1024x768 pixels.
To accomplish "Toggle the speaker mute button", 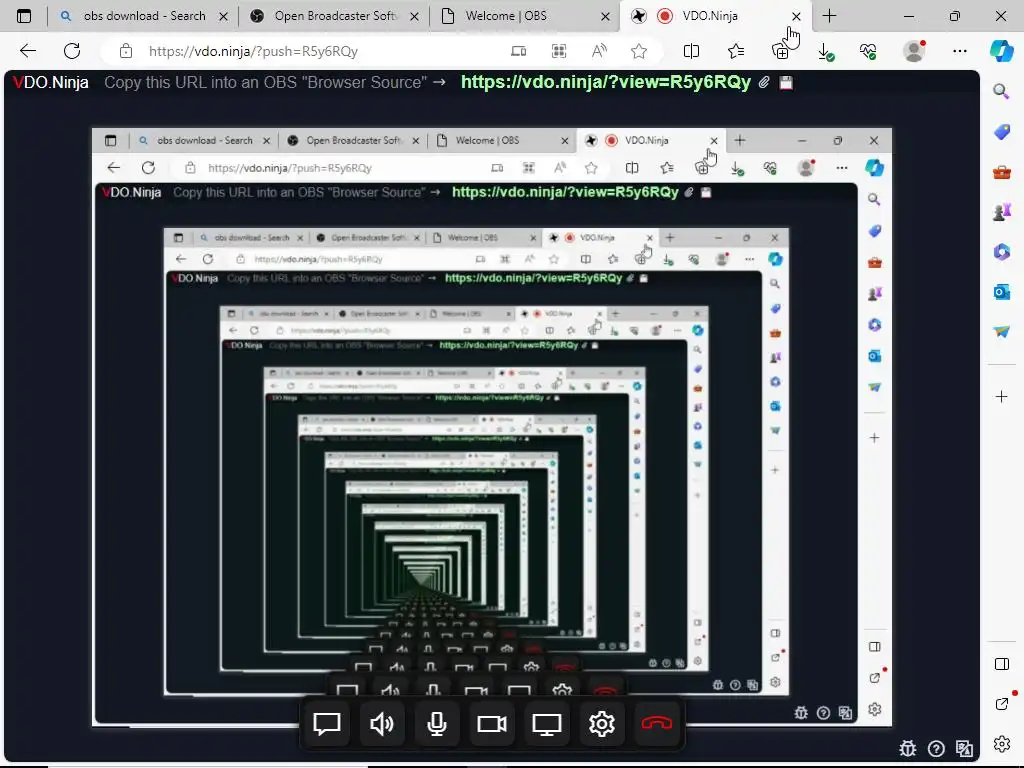I will point(381,724).
